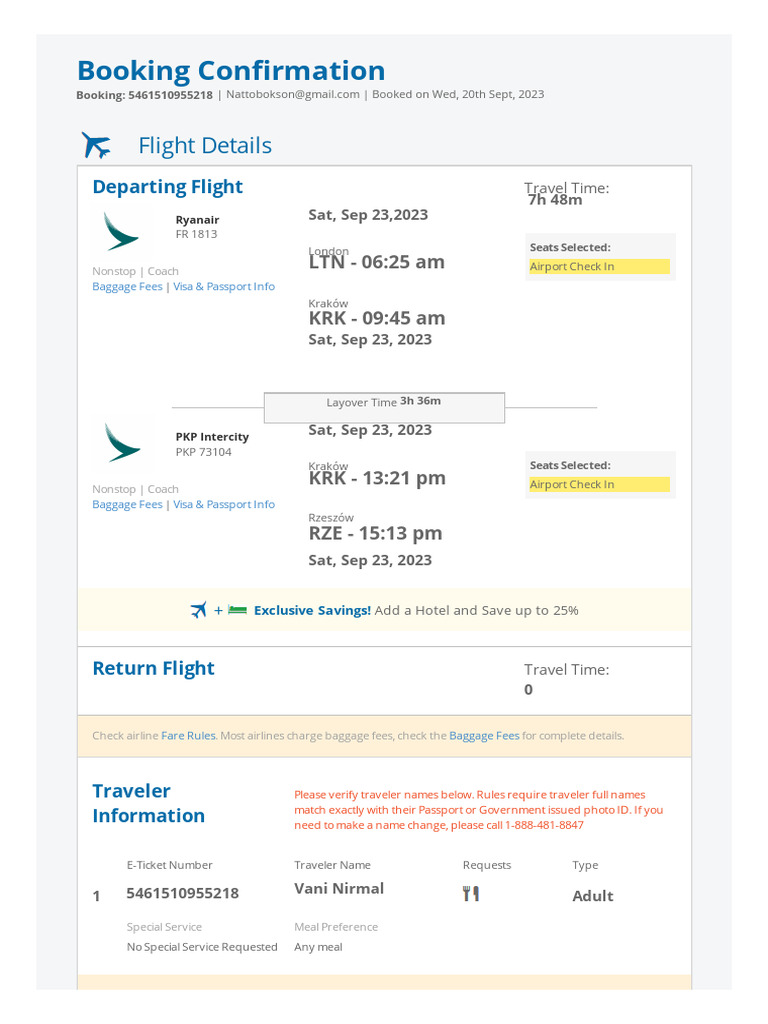Click yellow Airport Check In for PKP segment

click(x=598, y=485)
